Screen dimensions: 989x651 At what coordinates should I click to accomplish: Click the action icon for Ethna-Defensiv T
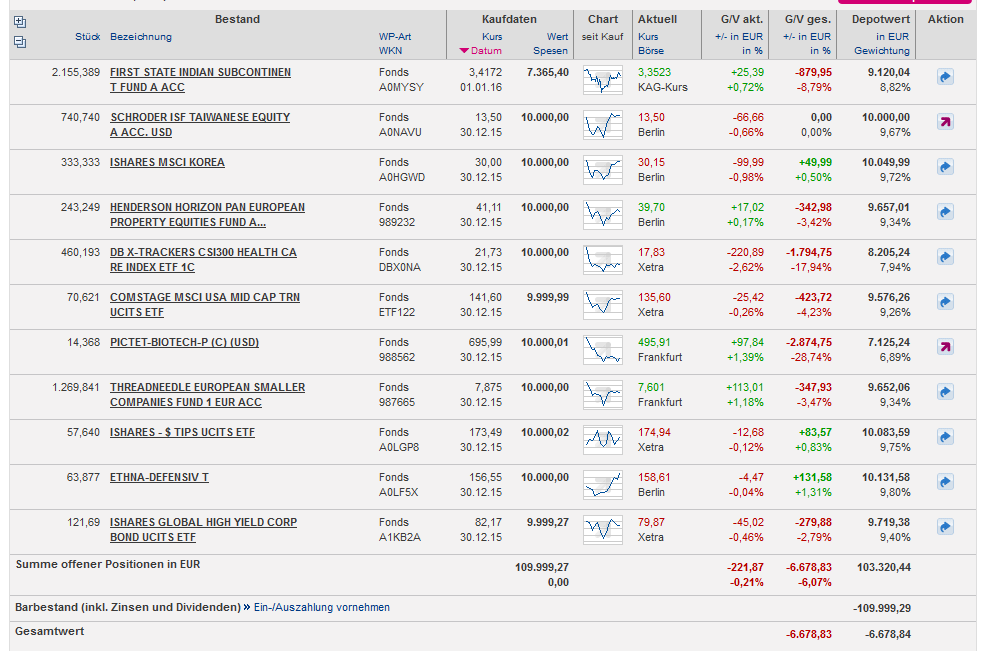click(x=945, y=482)
